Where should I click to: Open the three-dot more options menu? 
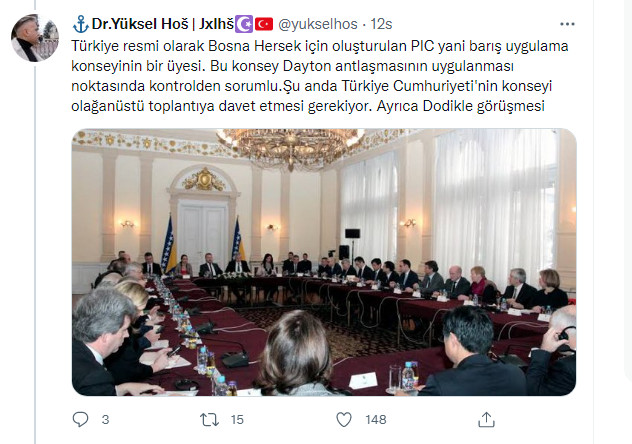pyautogui.click(x=567, y=24)
